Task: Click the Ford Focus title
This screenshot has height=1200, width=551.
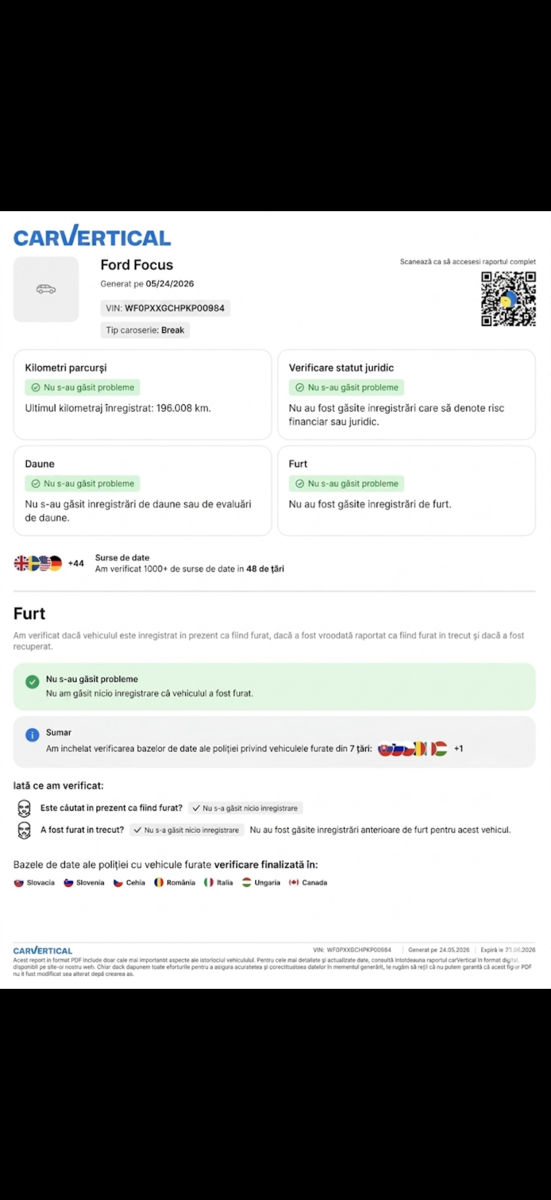Action: point(137,265)
